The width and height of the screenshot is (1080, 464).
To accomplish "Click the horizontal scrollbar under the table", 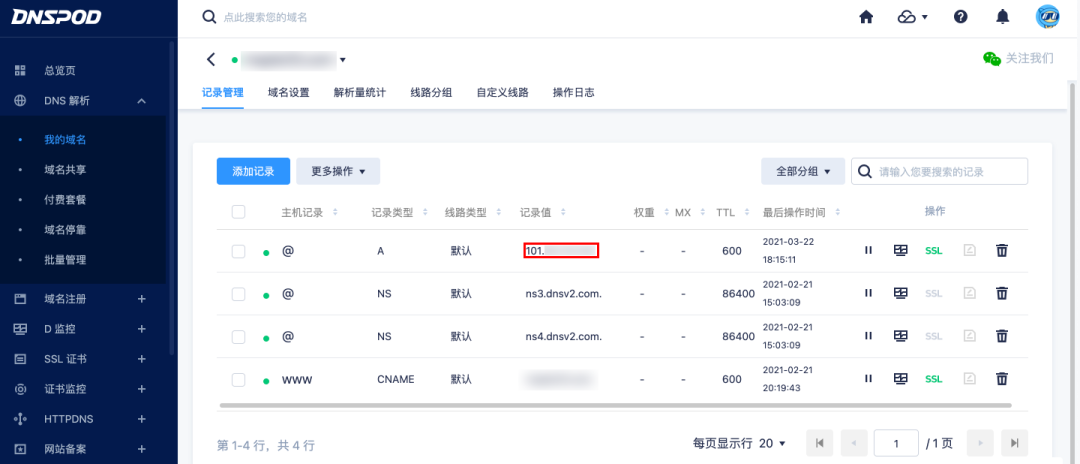I will click(615, 405).
